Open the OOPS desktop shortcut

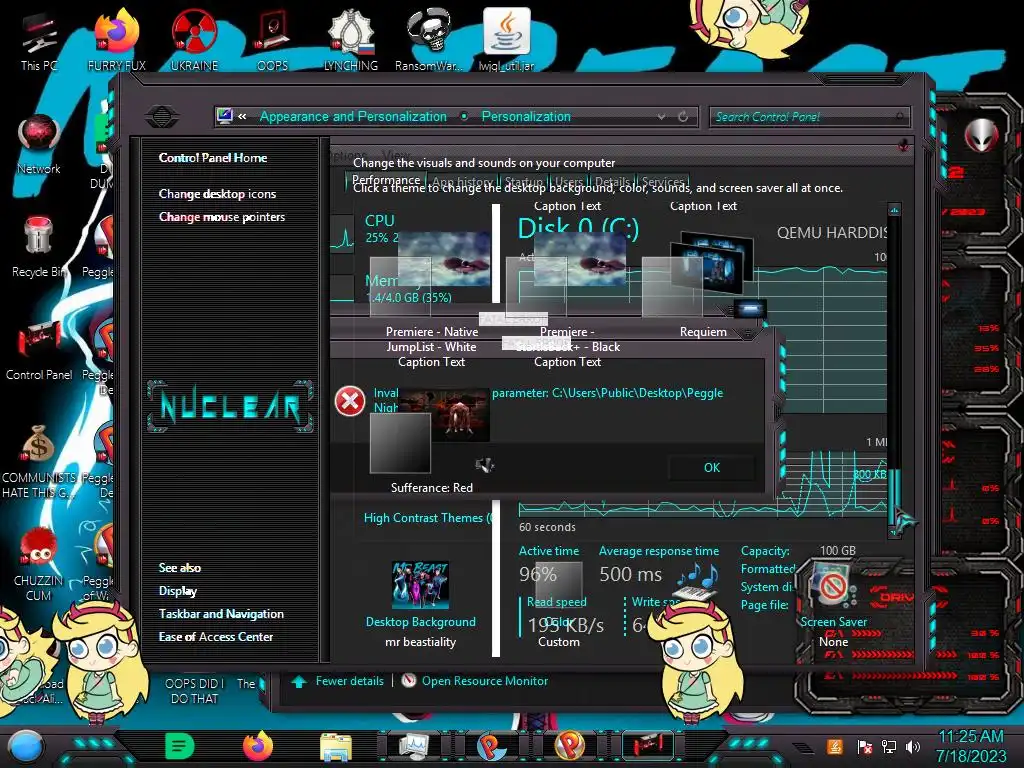pyautogui.click(x=272, y=40)
